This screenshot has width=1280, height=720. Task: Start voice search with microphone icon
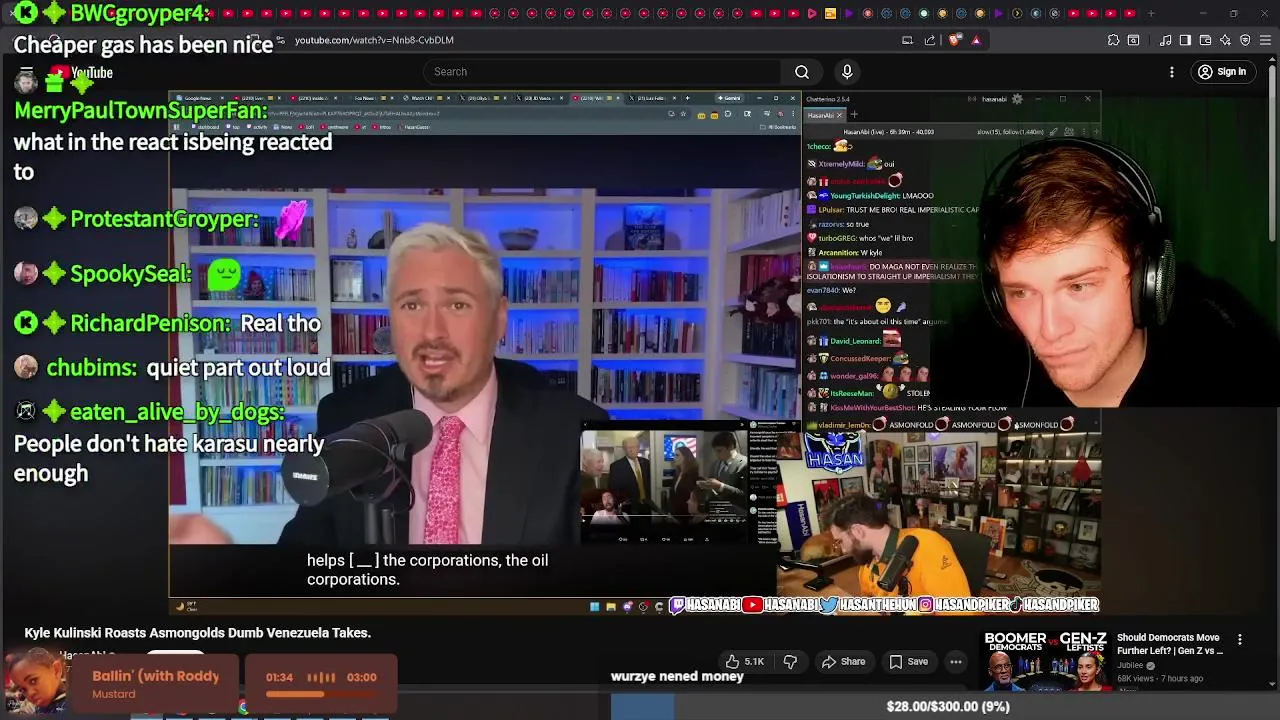click(847, 72)
